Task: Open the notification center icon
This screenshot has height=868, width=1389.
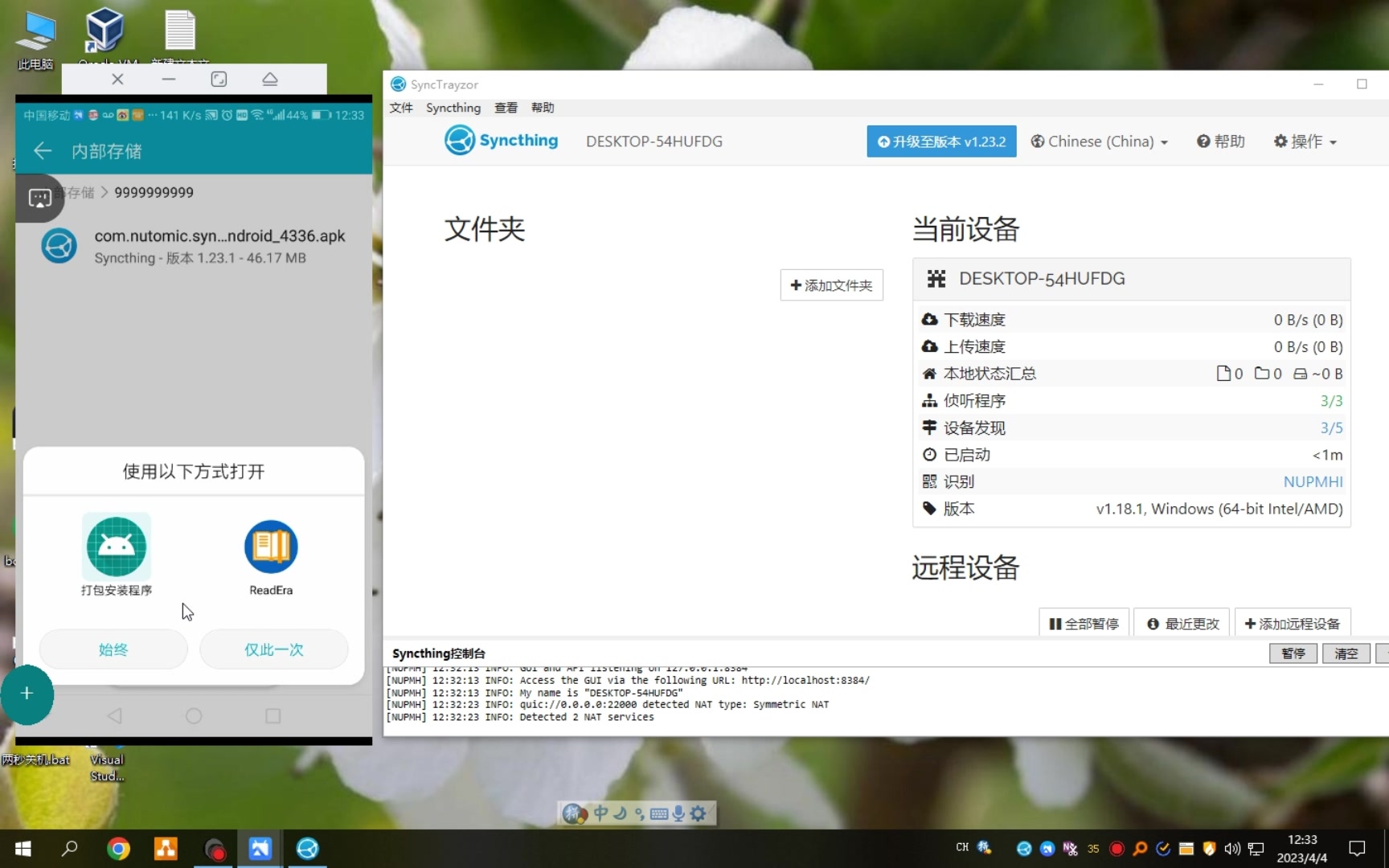Action: point(1358,849)
